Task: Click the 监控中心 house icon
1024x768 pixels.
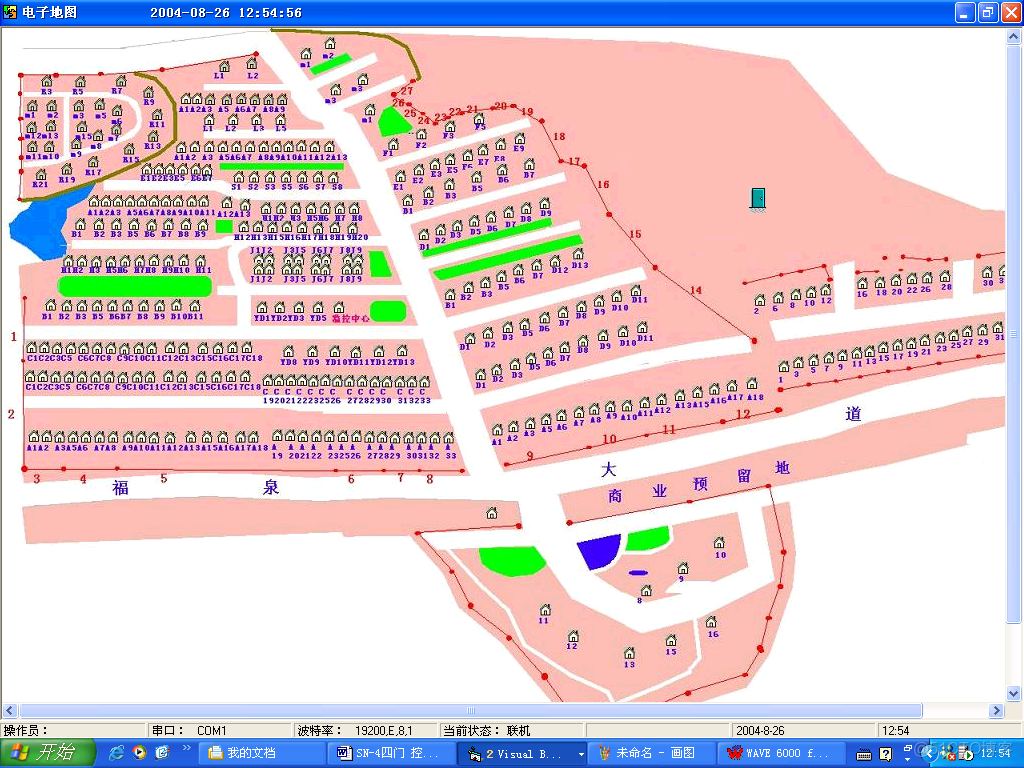Action: [338, 308]
